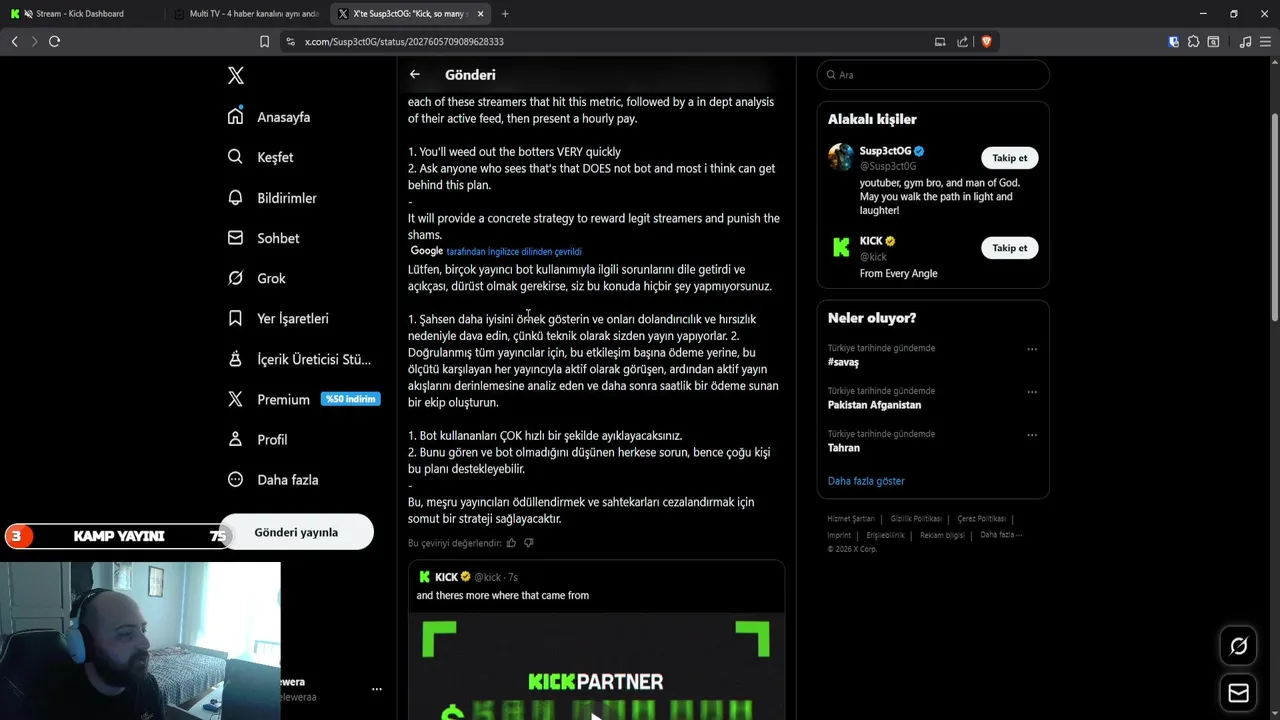Open Yer İşaretleri bookmarks
This screenshot has width=1280, height=720.
tap(278, 318)
